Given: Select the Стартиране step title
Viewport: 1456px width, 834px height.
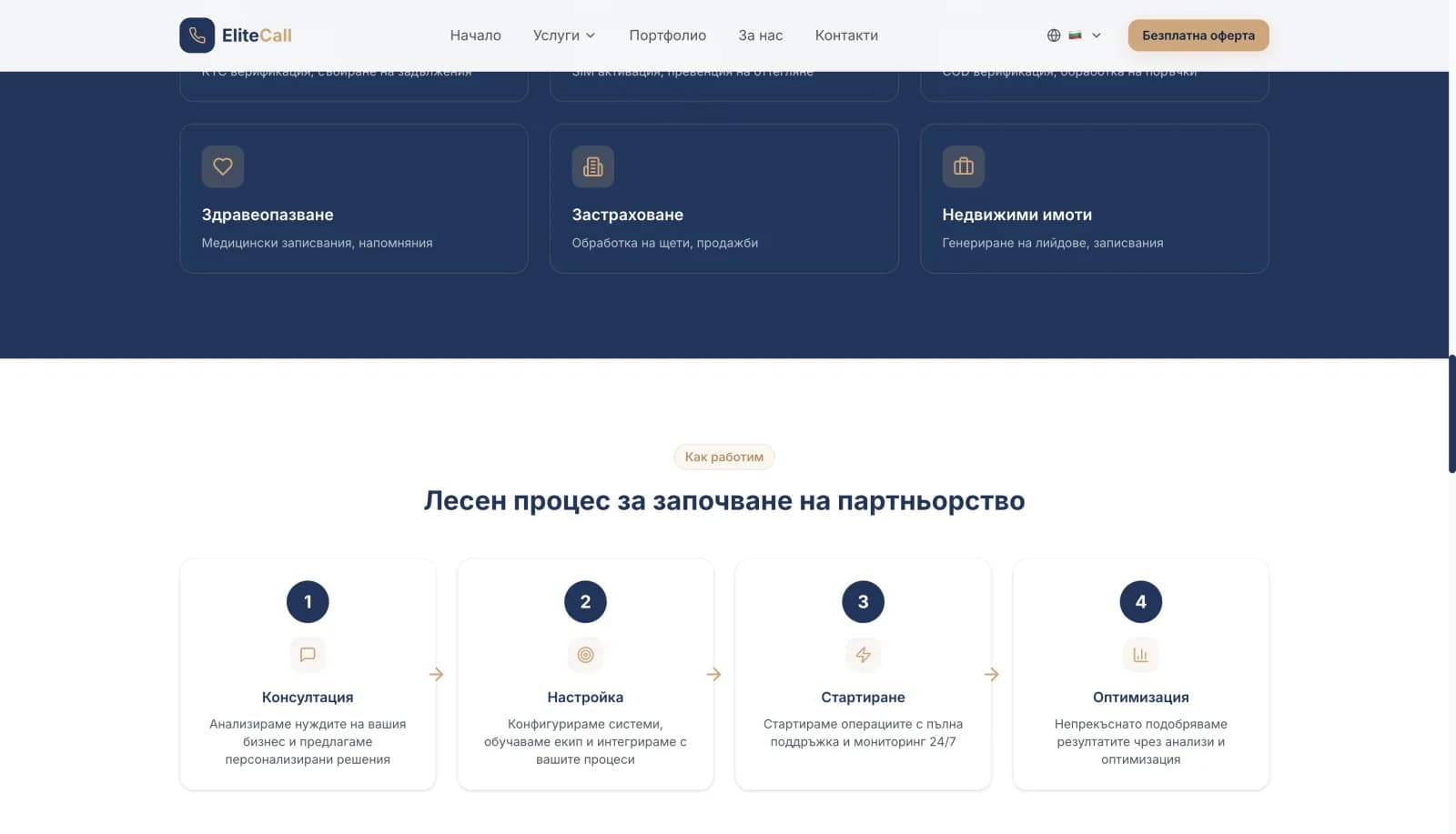Looking at the screenshot, I should click(x=863, y=697).
